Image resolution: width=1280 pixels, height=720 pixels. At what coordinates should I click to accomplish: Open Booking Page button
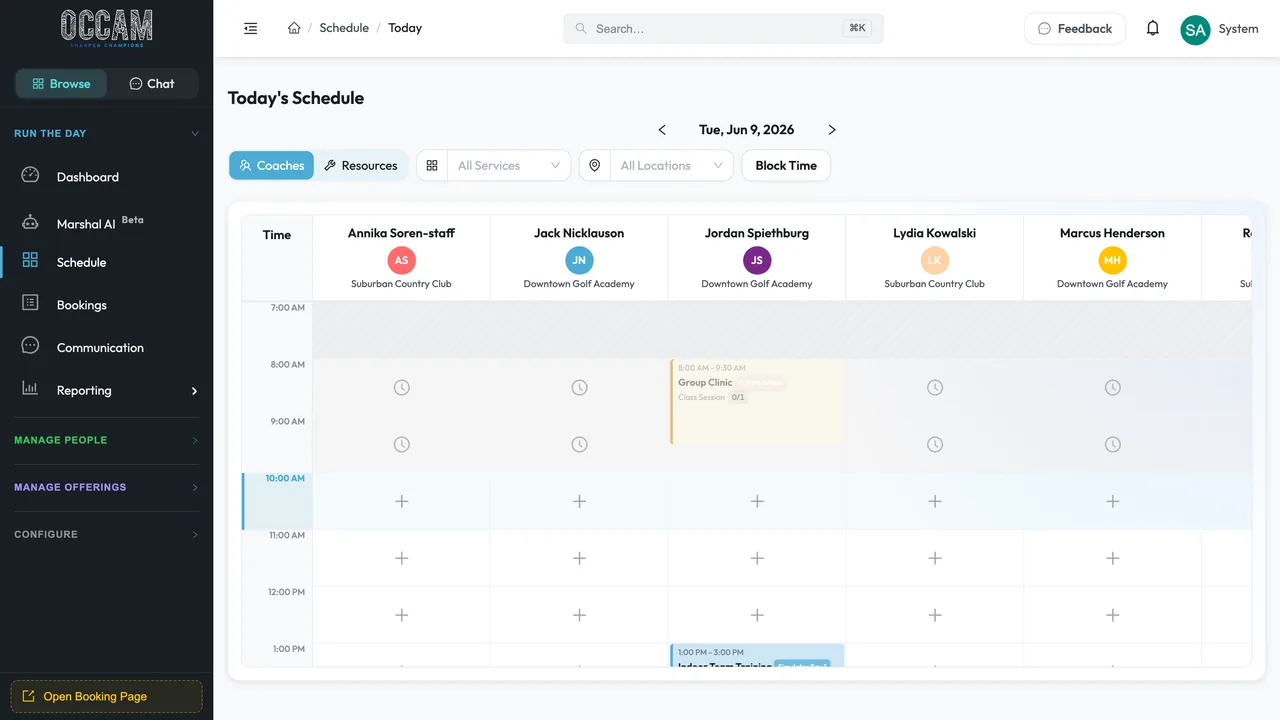coord(106,696)
